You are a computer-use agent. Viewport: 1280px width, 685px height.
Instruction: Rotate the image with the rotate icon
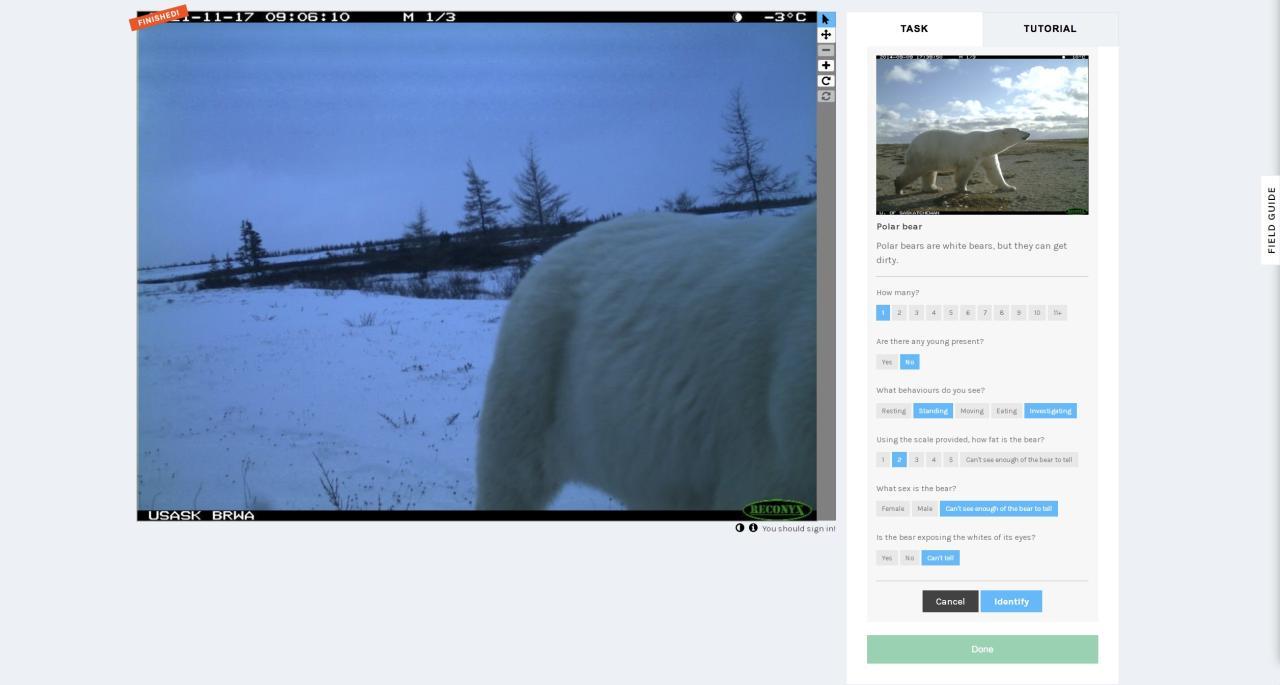tap(826, 81)
